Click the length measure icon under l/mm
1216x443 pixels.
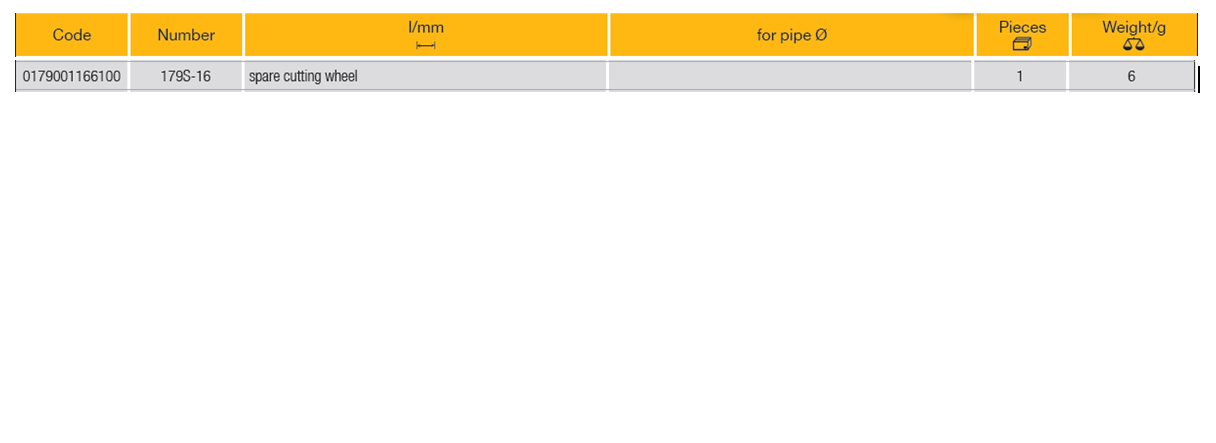426,46
